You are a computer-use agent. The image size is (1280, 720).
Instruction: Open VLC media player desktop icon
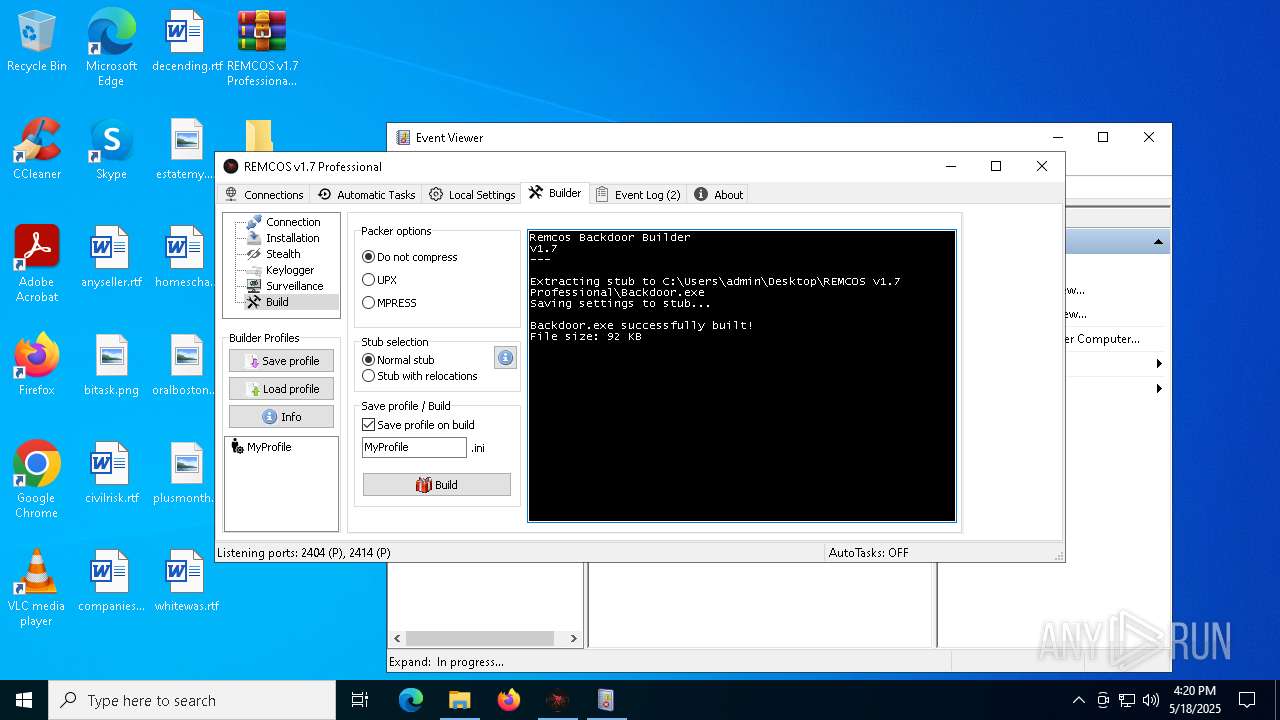37,587
